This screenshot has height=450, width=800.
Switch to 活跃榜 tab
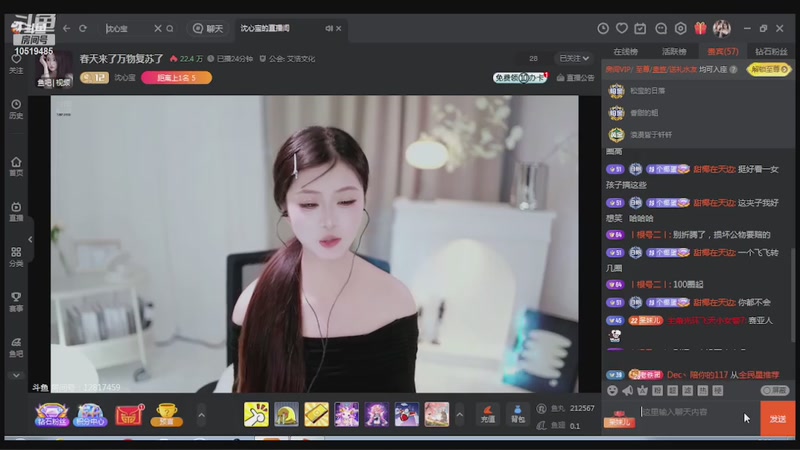coord(674,52)
